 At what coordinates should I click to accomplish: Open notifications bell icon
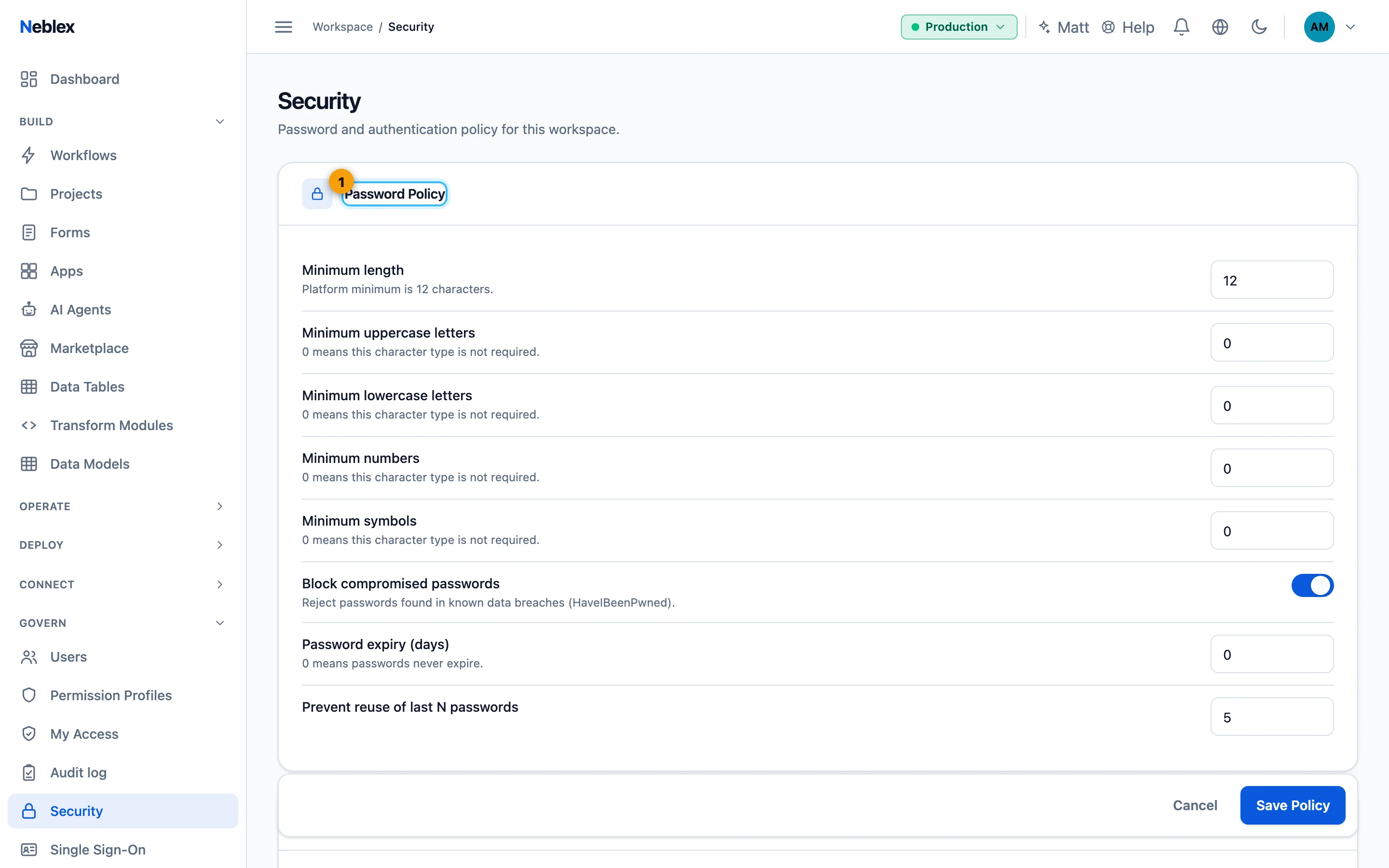pyautogui.click(x=1181, y=27)
